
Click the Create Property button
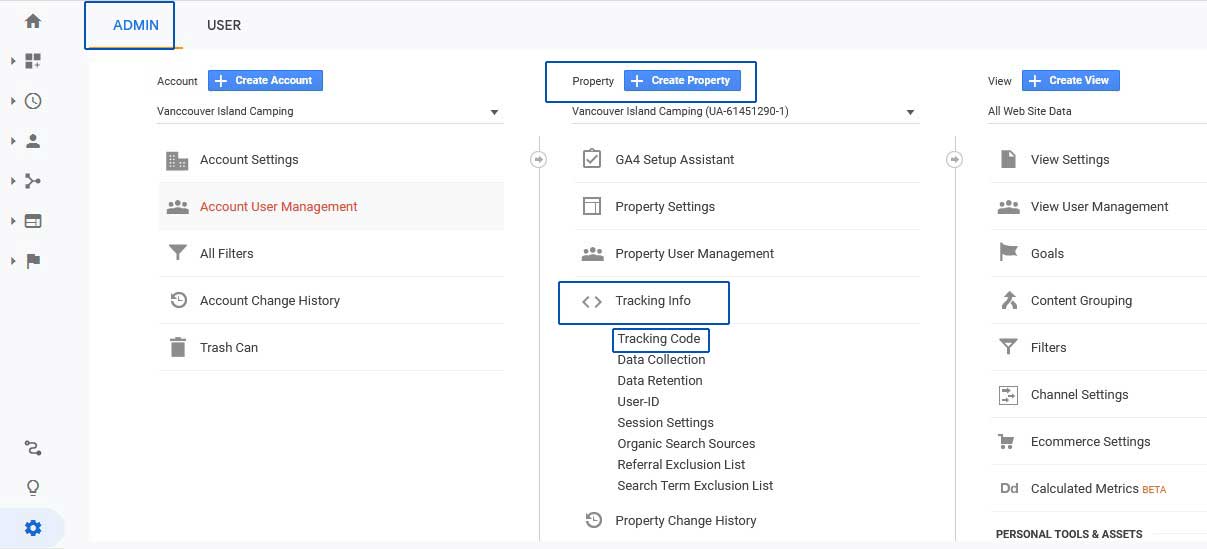coord(681,80)
